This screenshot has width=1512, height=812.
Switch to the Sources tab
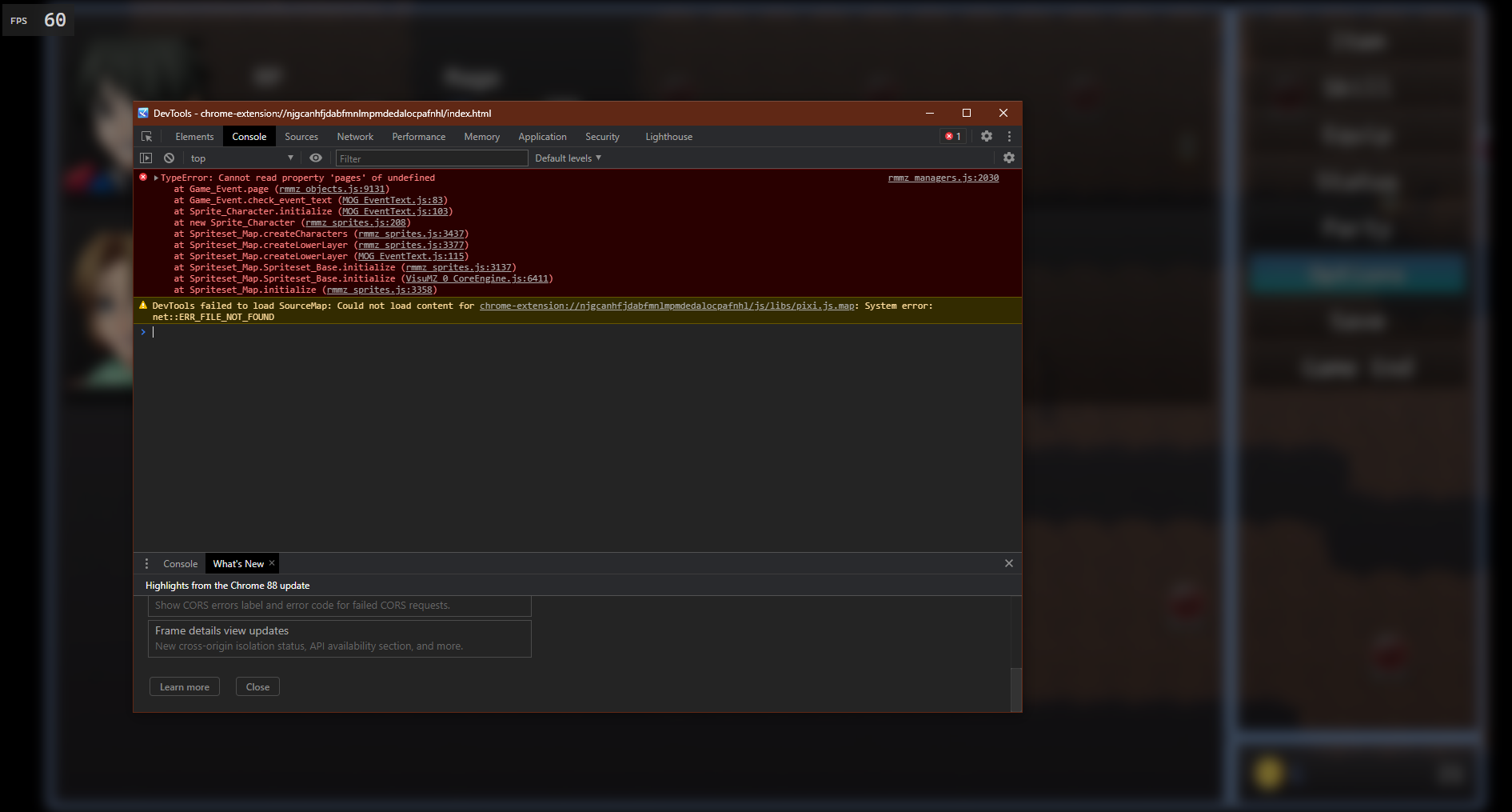click(301, 137)
